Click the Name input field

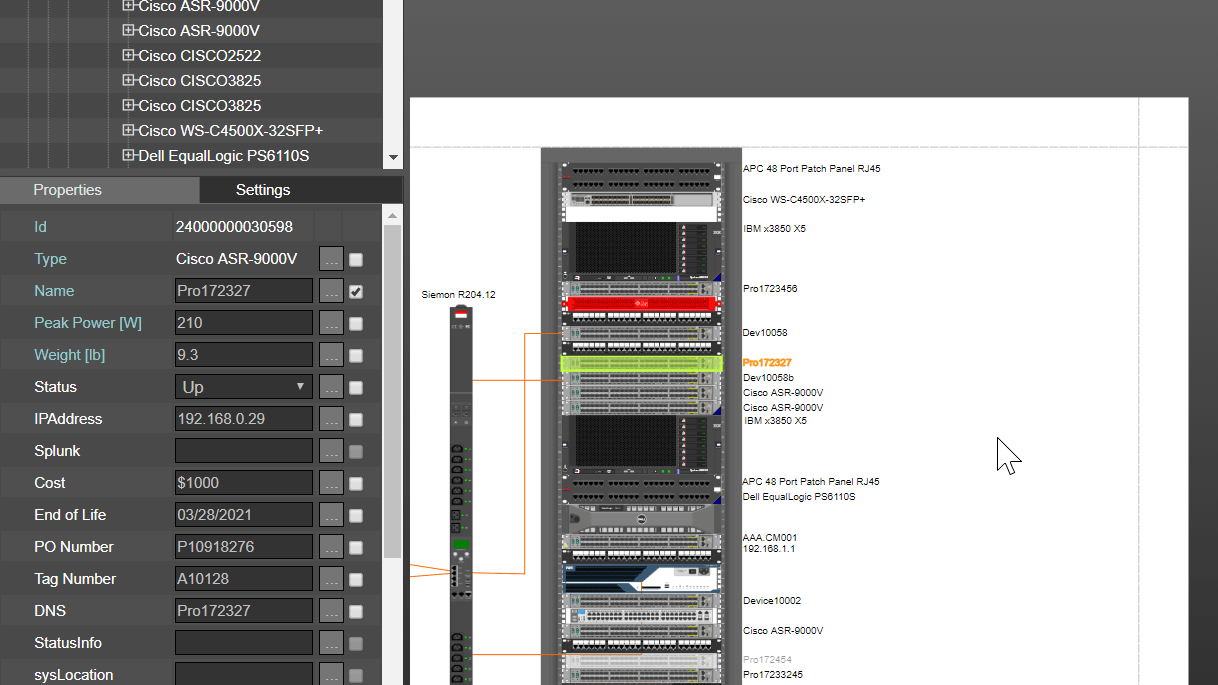pos(244,291)
